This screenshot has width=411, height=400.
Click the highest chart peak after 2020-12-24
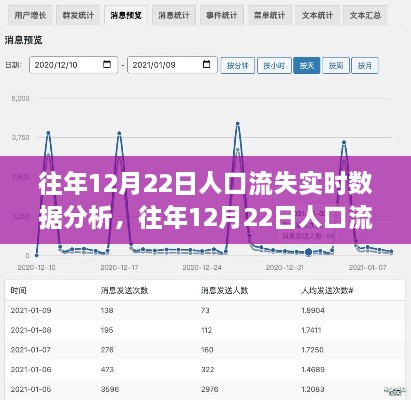(x=238, y=124)
